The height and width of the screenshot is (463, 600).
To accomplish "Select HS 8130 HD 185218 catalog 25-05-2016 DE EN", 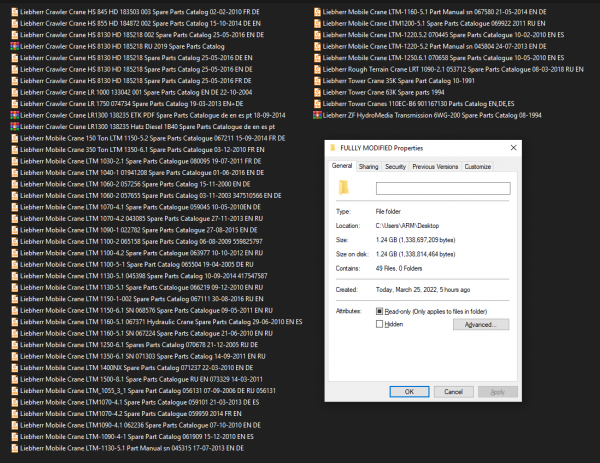I will pyautogui.click(x=132, y=58).
